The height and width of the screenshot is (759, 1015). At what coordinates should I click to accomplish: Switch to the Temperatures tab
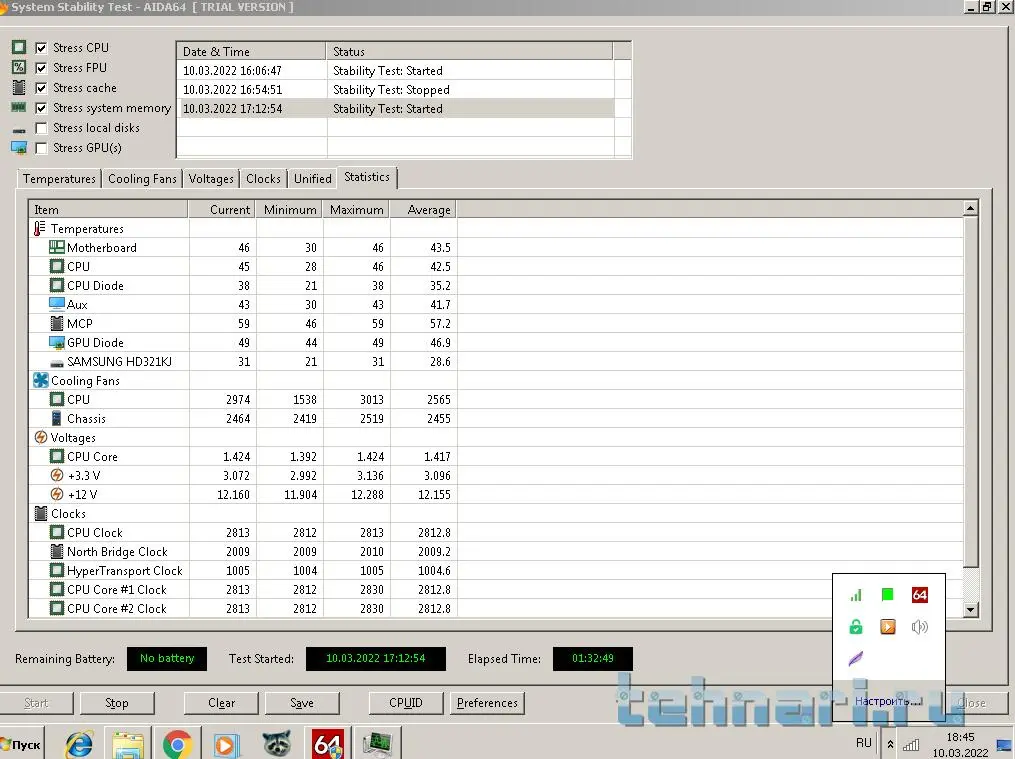[x=59, y=179]
